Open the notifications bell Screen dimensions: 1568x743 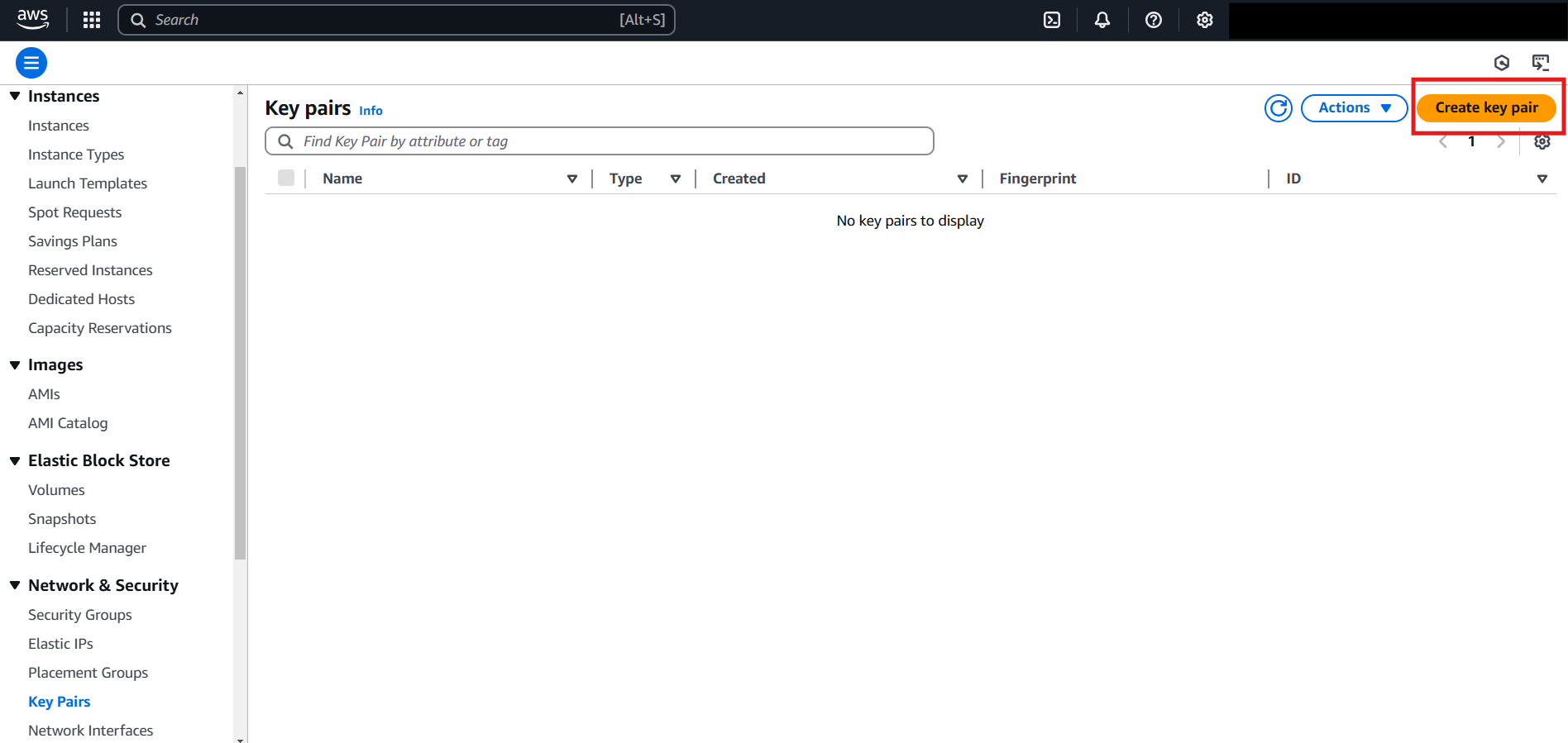point(1102,20)
